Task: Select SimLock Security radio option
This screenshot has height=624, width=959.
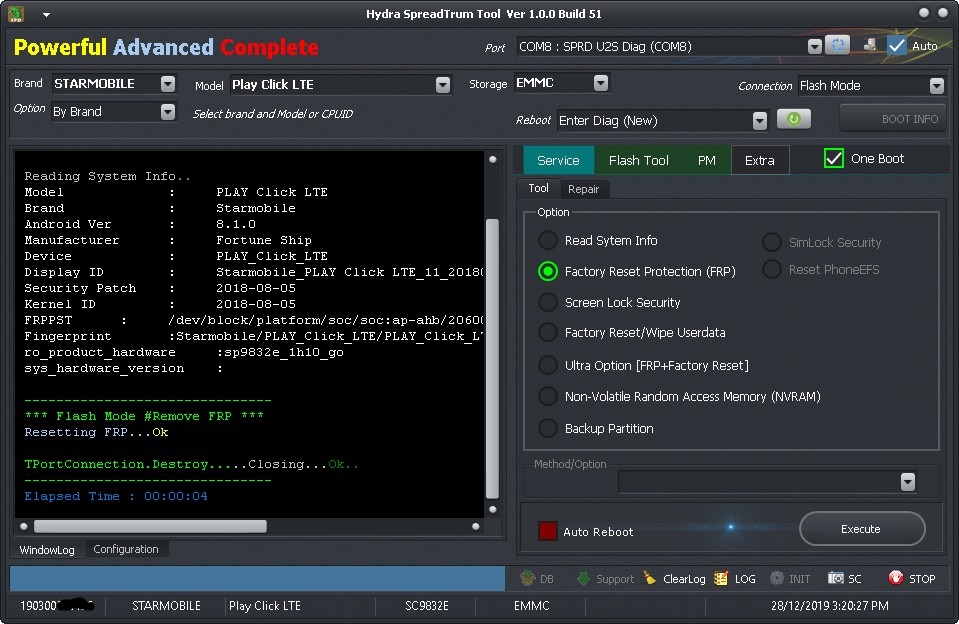Action: point(772,242)
